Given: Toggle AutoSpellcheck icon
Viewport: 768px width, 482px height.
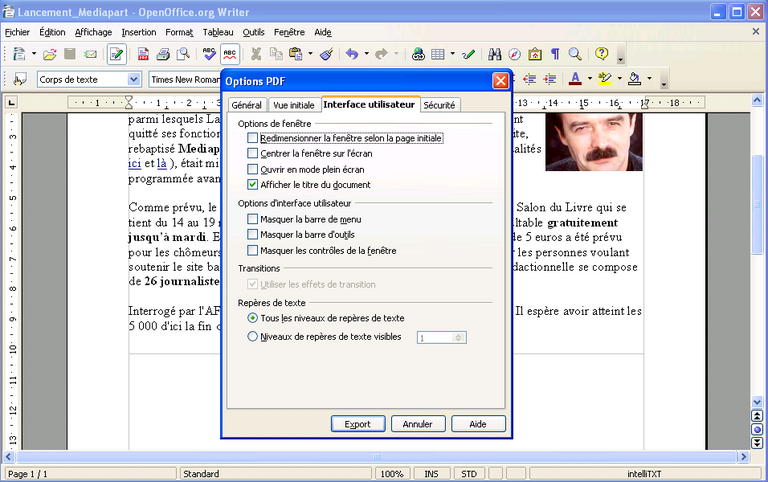Looking at the screenshot, I should pyautogui.click(x=229, y=54).
